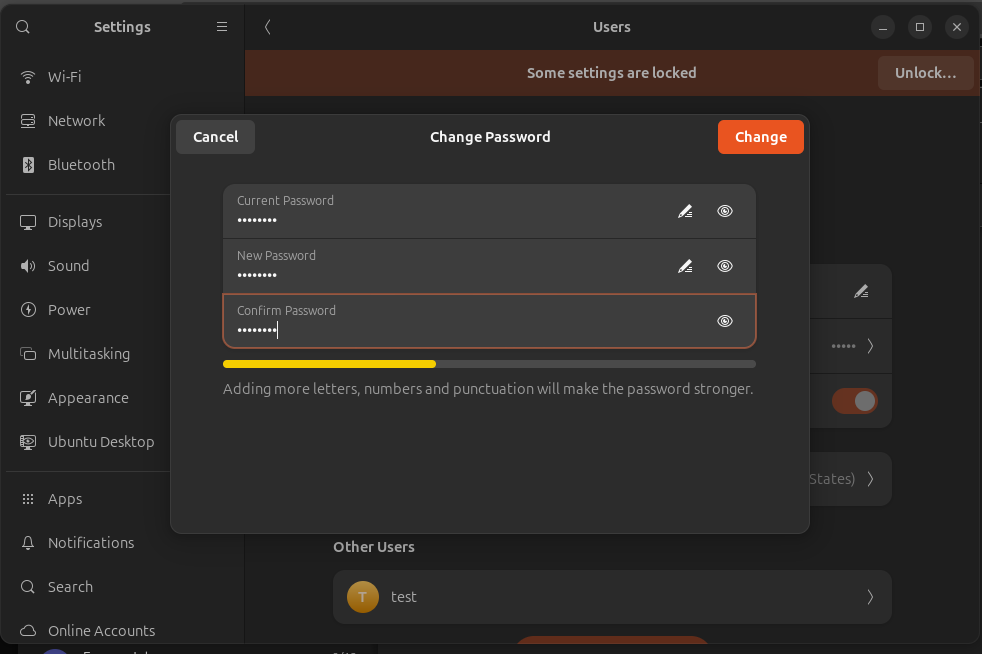Viewport: 982px width, 654px height.
Task: Click the Ubuntu Desktop sidebar icon
Action: click(x=28, y=442)
